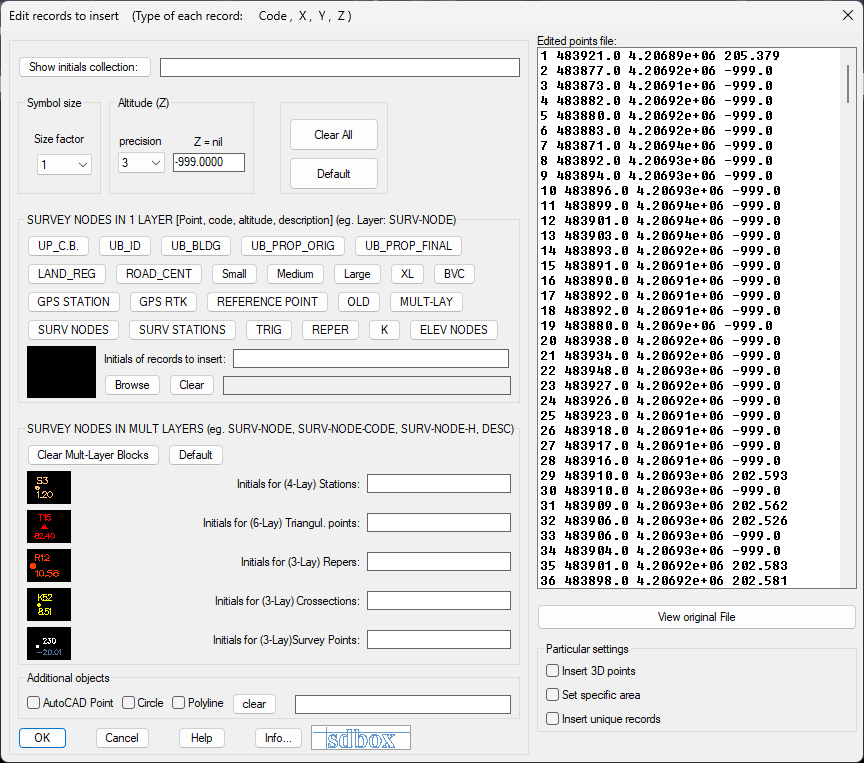Click the R12 reper block preview
The image size is (864, 763).
(49, 566)
